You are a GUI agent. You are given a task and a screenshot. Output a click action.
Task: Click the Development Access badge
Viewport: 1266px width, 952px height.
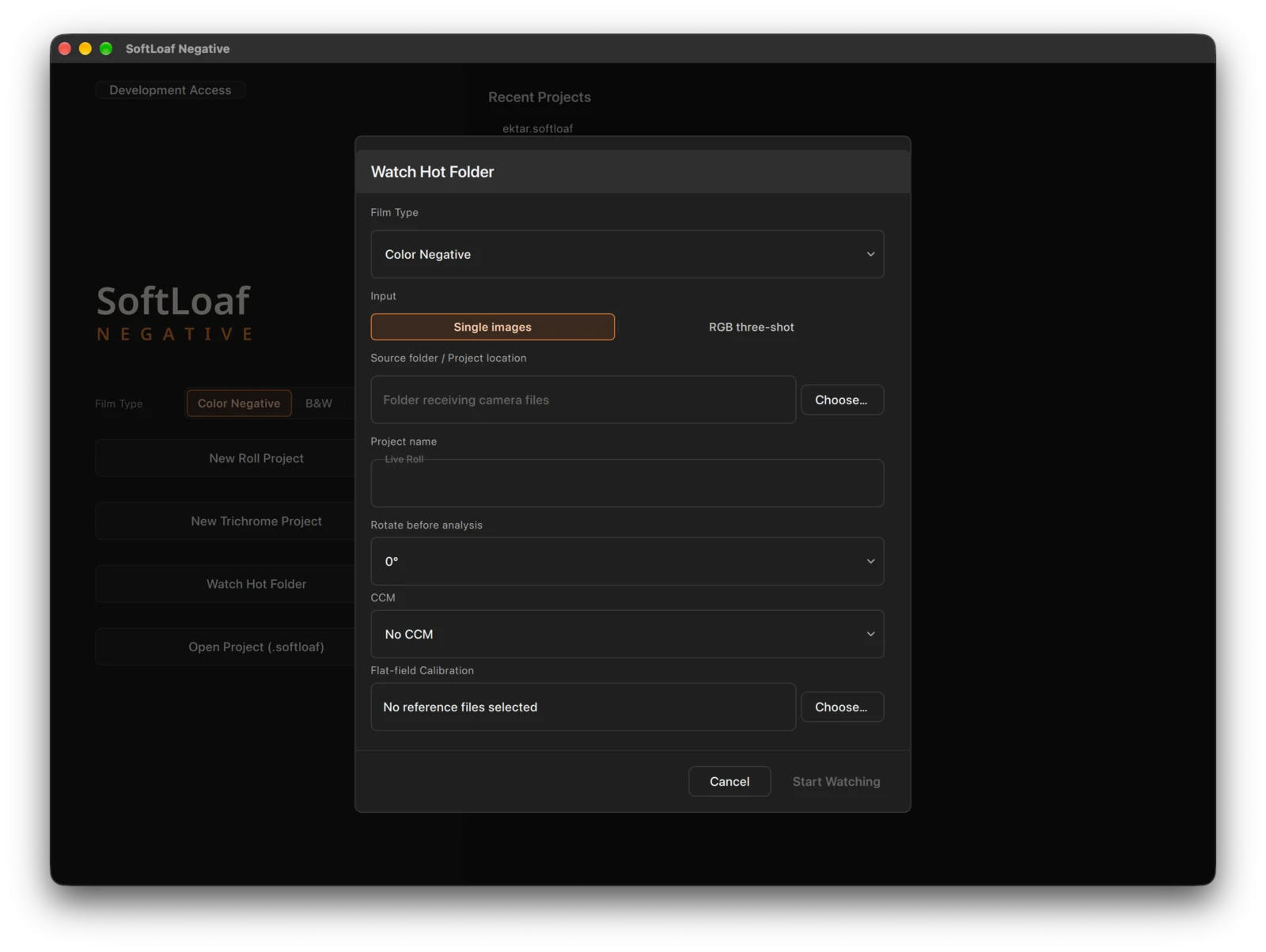point(170,90)
